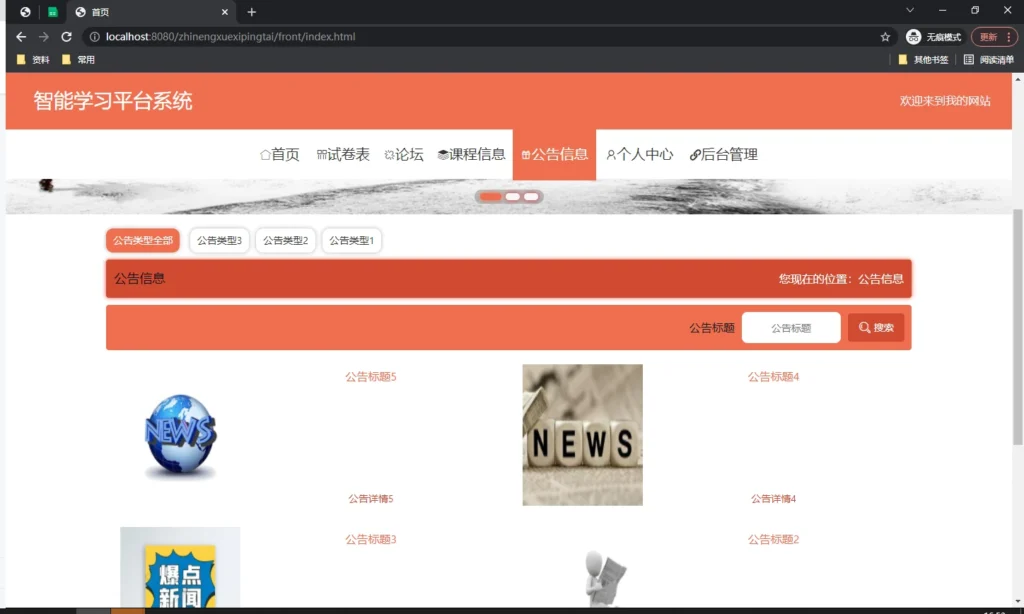
Task: Open the tab search chevron in title bar
Action: pos(909,10)
